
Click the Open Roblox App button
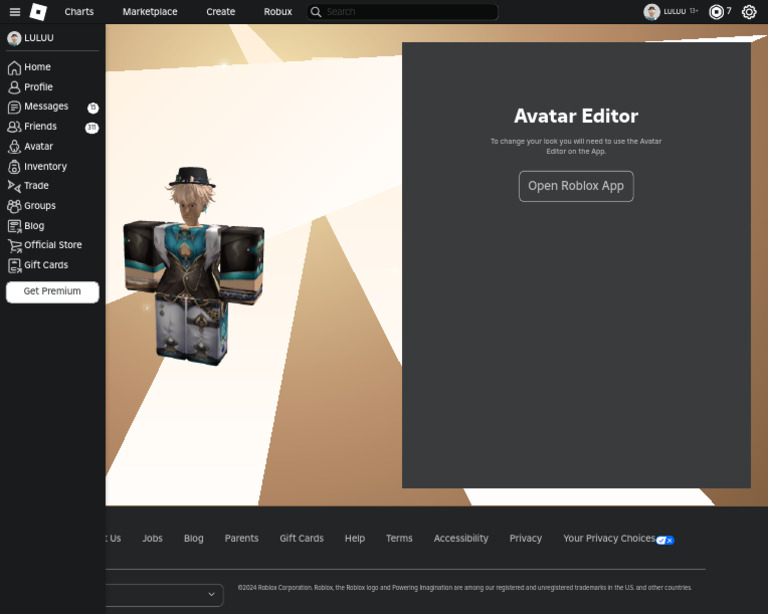coord(576,186)
